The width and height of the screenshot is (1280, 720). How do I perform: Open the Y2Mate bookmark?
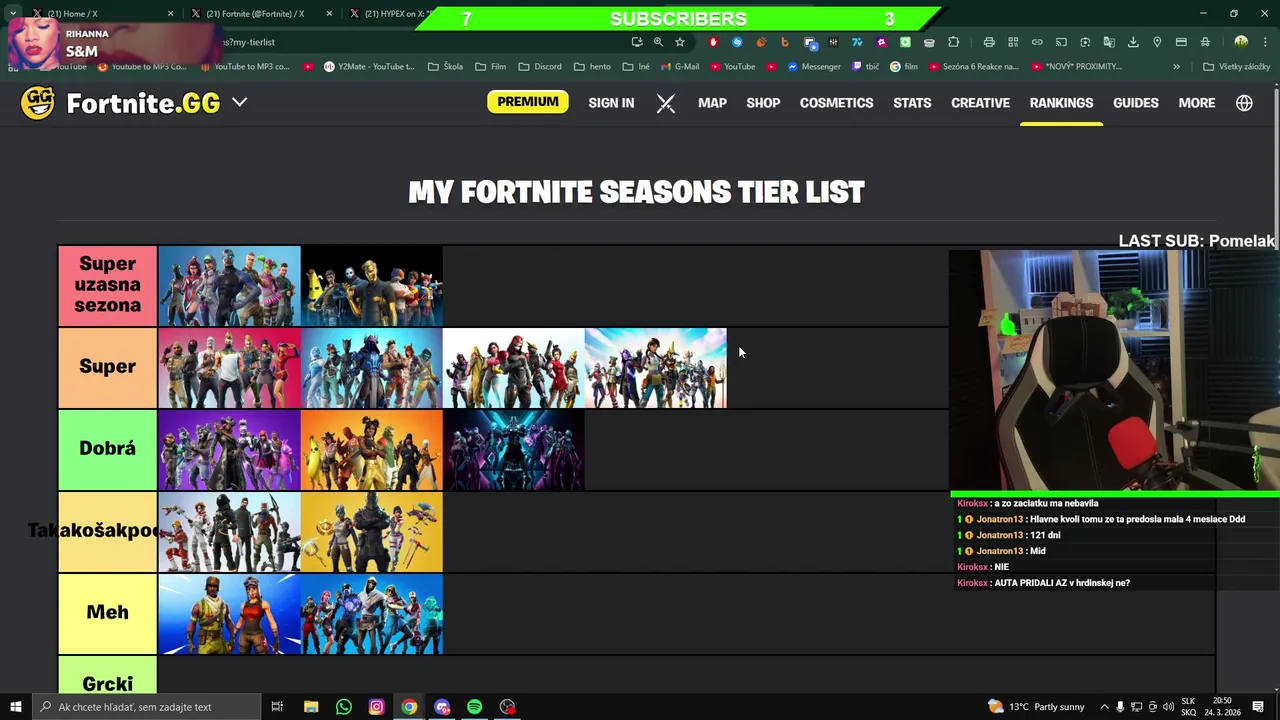click(369, 67)
